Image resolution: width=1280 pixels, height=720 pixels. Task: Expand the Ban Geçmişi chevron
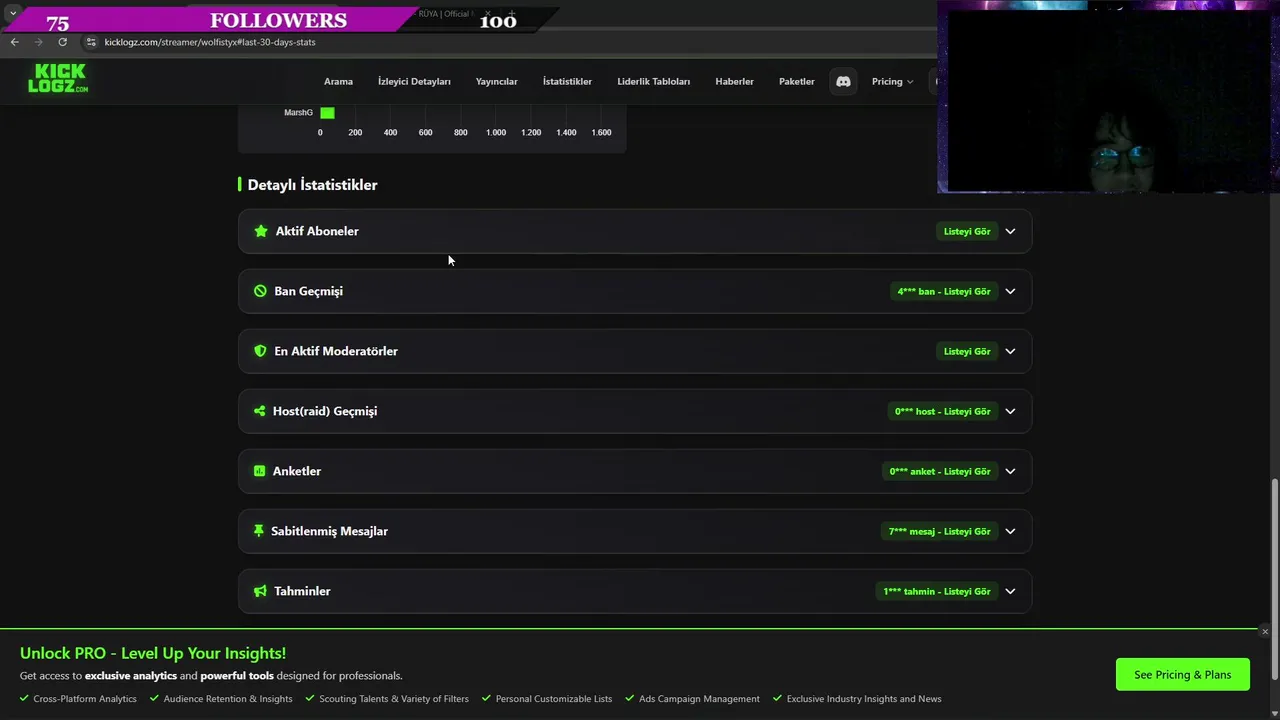[1010, 291]
